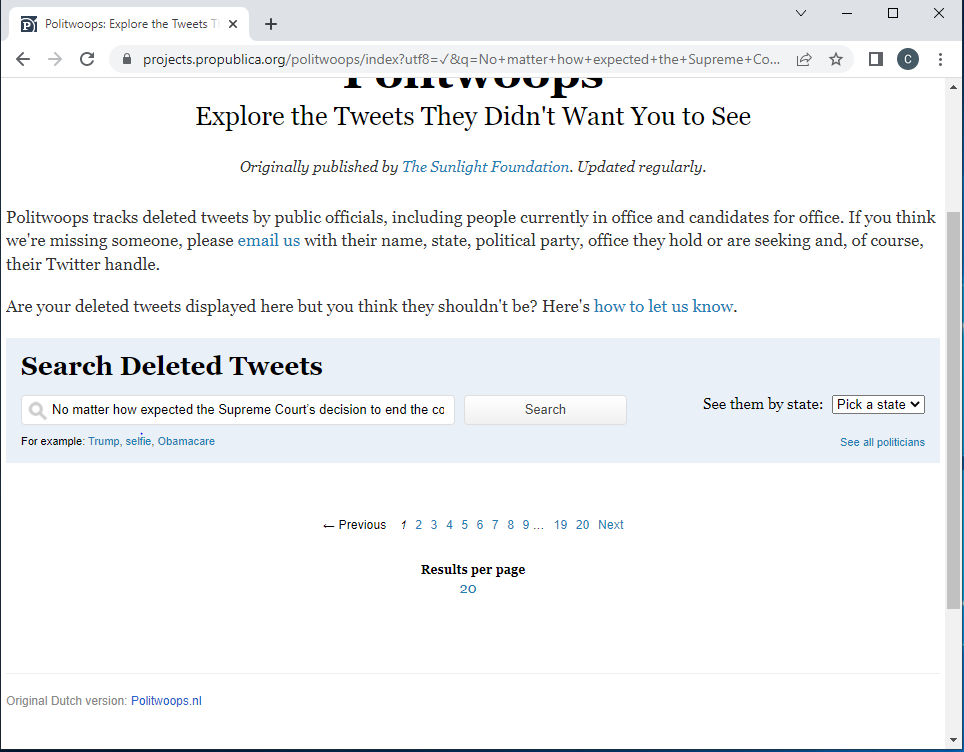Go to results page 20
This screenshot has width=964, height=752.
pos(582,524)
